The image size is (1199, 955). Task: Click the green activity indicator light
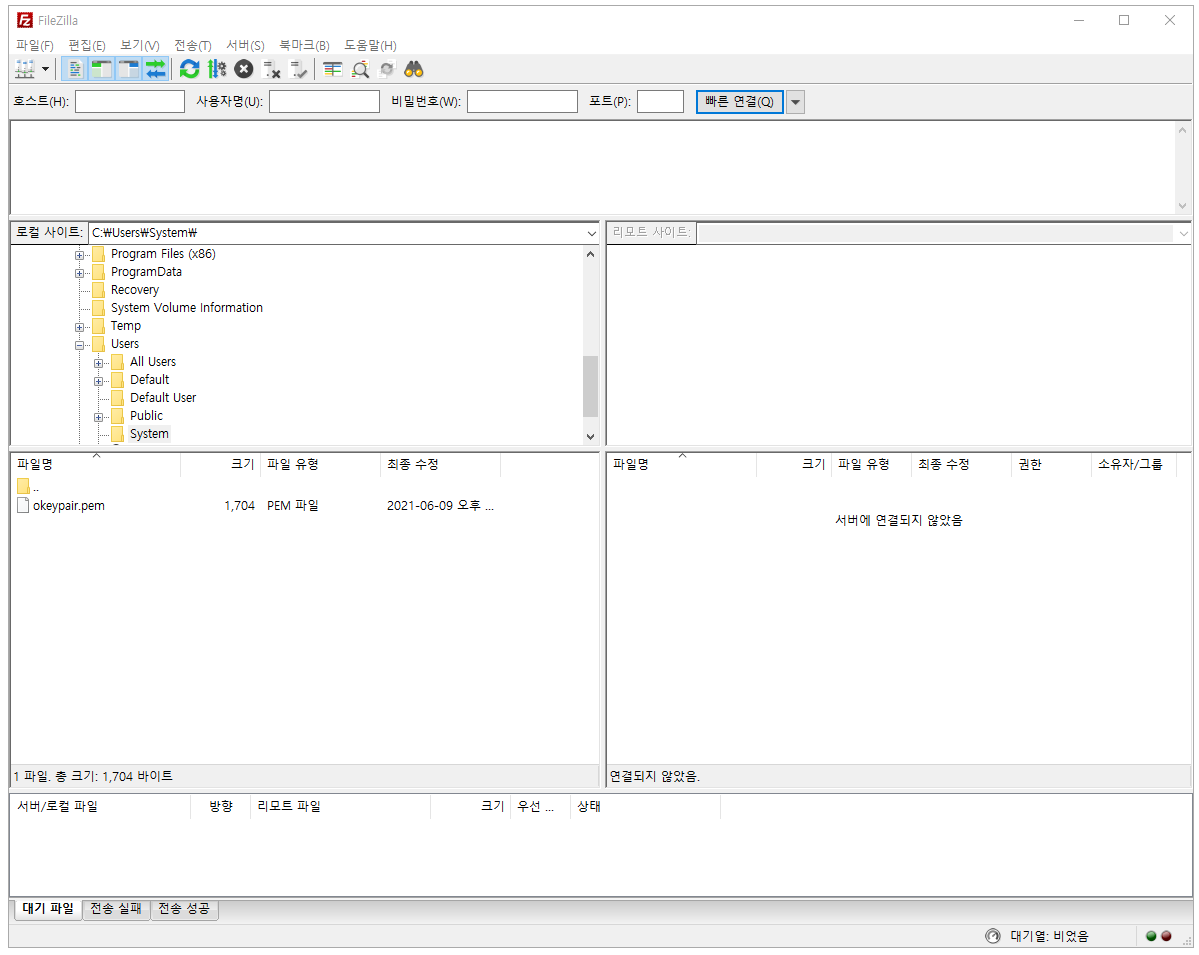click(x=1151, y=936)
